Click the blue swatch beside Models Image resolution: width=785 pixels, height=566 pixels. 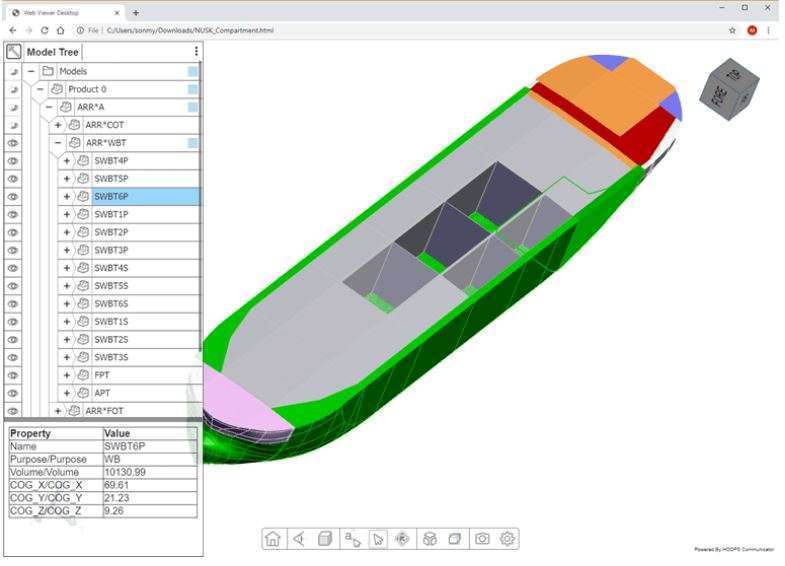192,72
